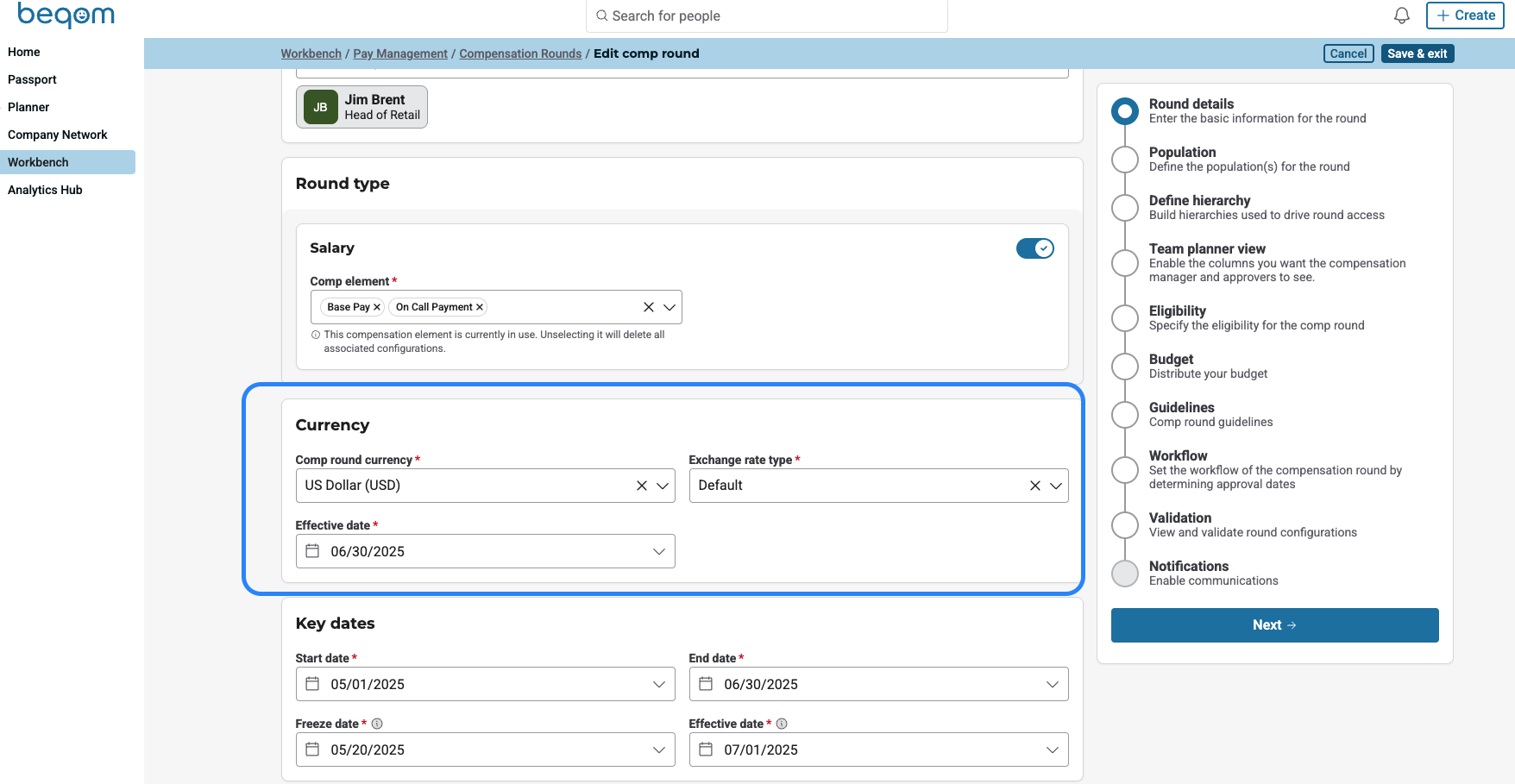Select the Budget step circle
Viewport: 1515px width, 784px height.
(1124, 367)
